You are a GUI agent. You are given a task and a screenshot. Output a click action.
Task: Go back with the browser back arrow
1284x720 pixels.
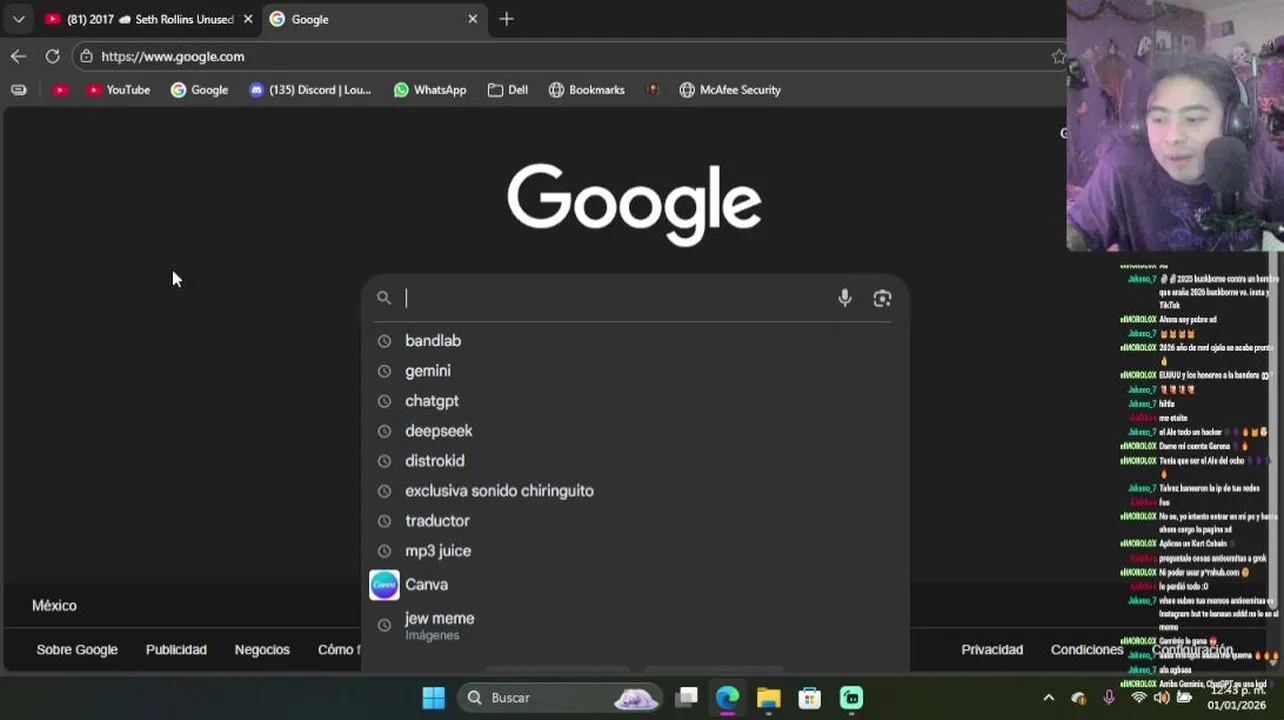[18, 56]
